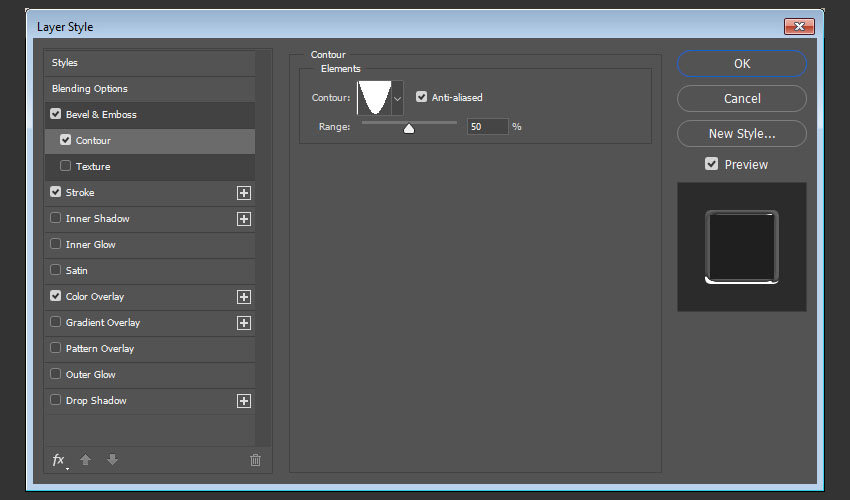
Task: Add a Gradient Overlay instance with plus icon
Action: [243, 323]
